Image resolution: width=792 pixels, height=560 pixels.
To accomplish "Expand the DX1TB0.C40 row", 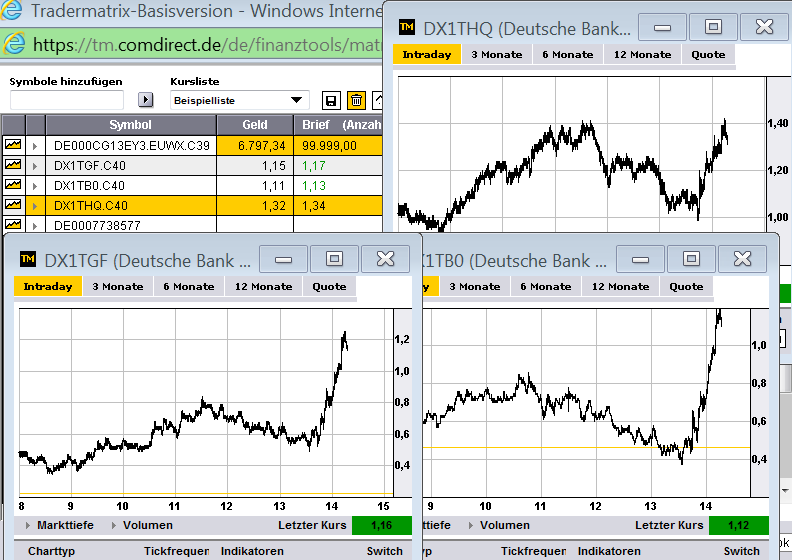I will [35, 186].
